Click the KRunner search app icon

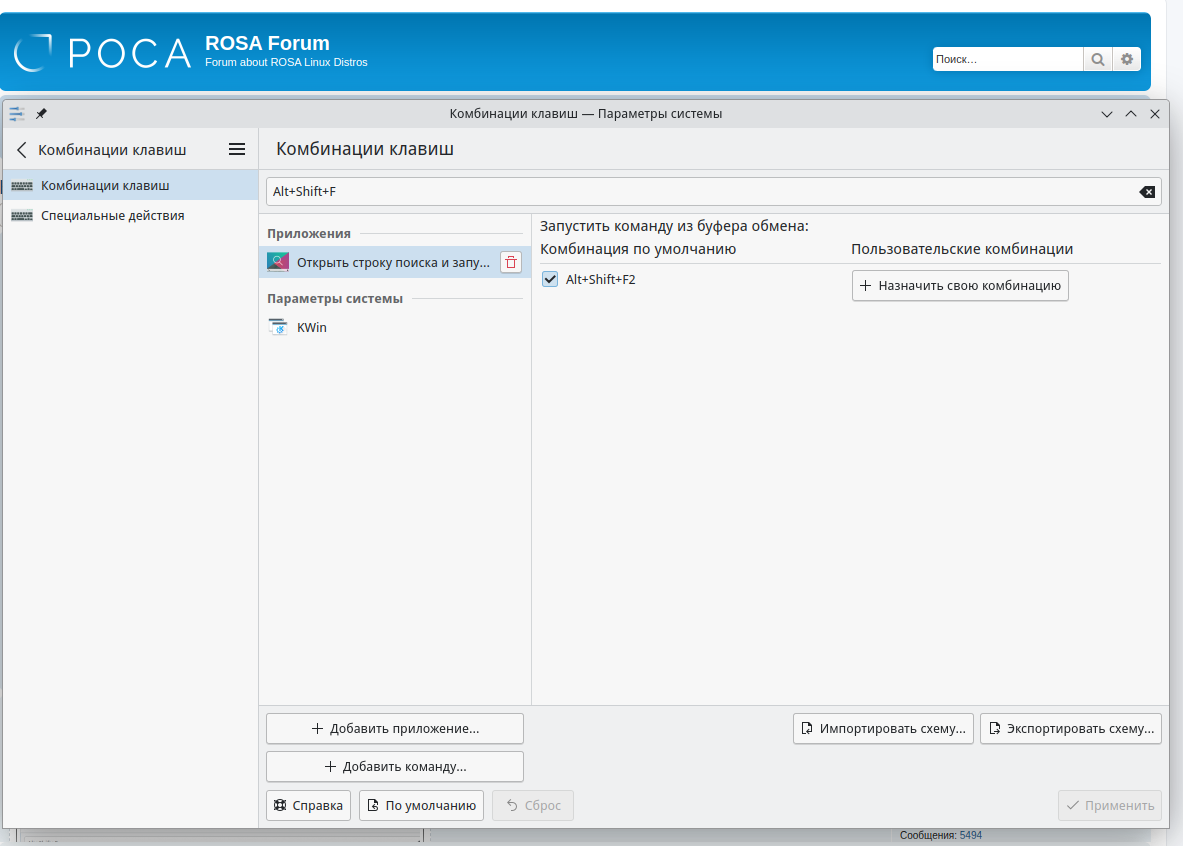click(x=278, y=262)
